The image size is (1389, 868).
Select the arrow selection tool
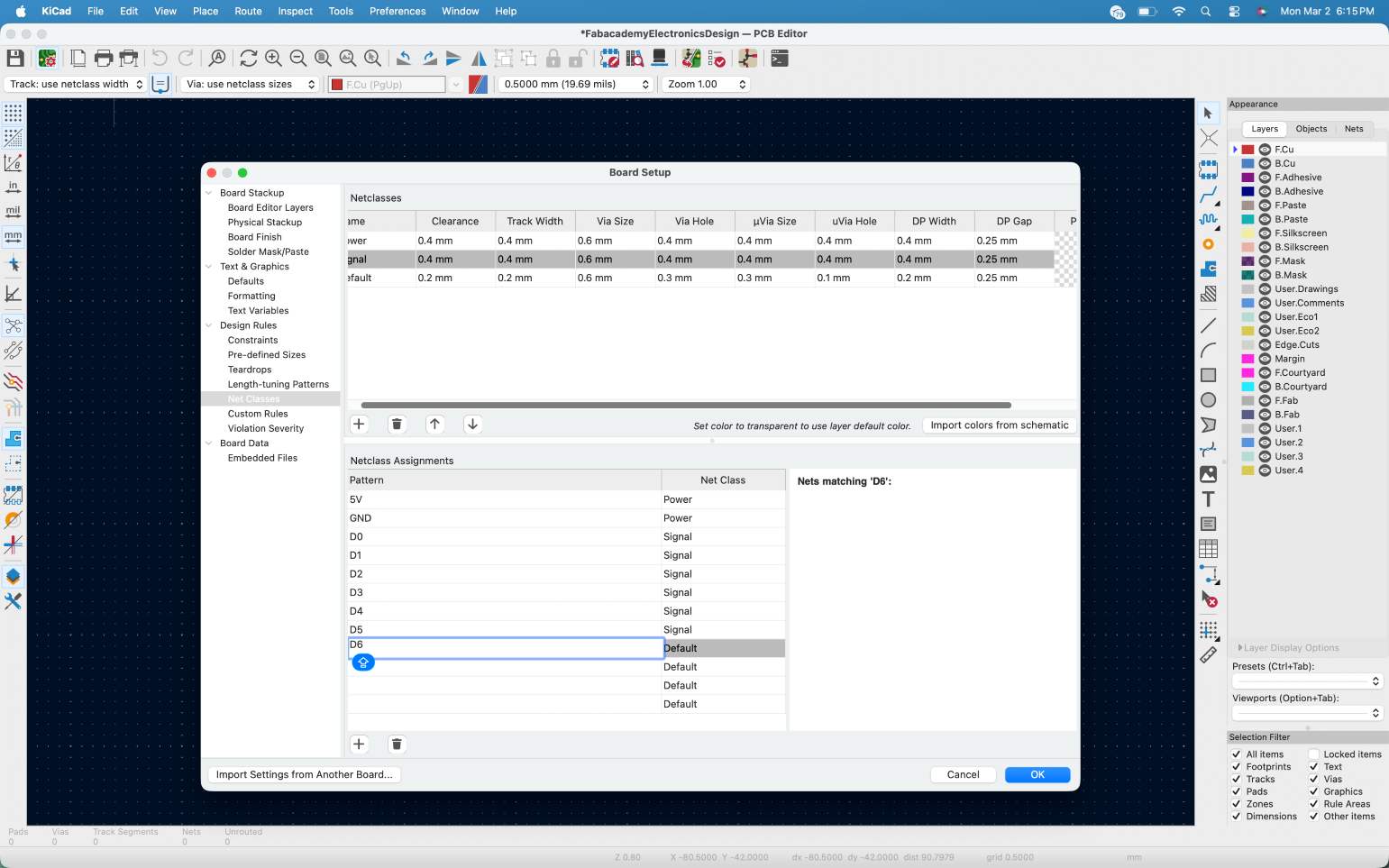coord(1209,114)
